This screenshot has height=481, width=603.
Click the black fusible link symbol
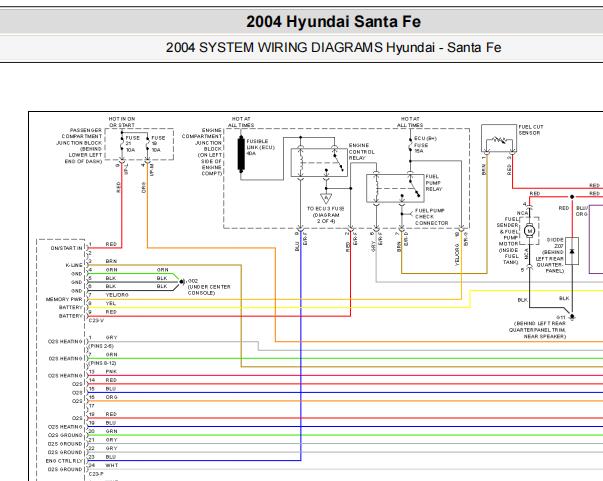241,154
